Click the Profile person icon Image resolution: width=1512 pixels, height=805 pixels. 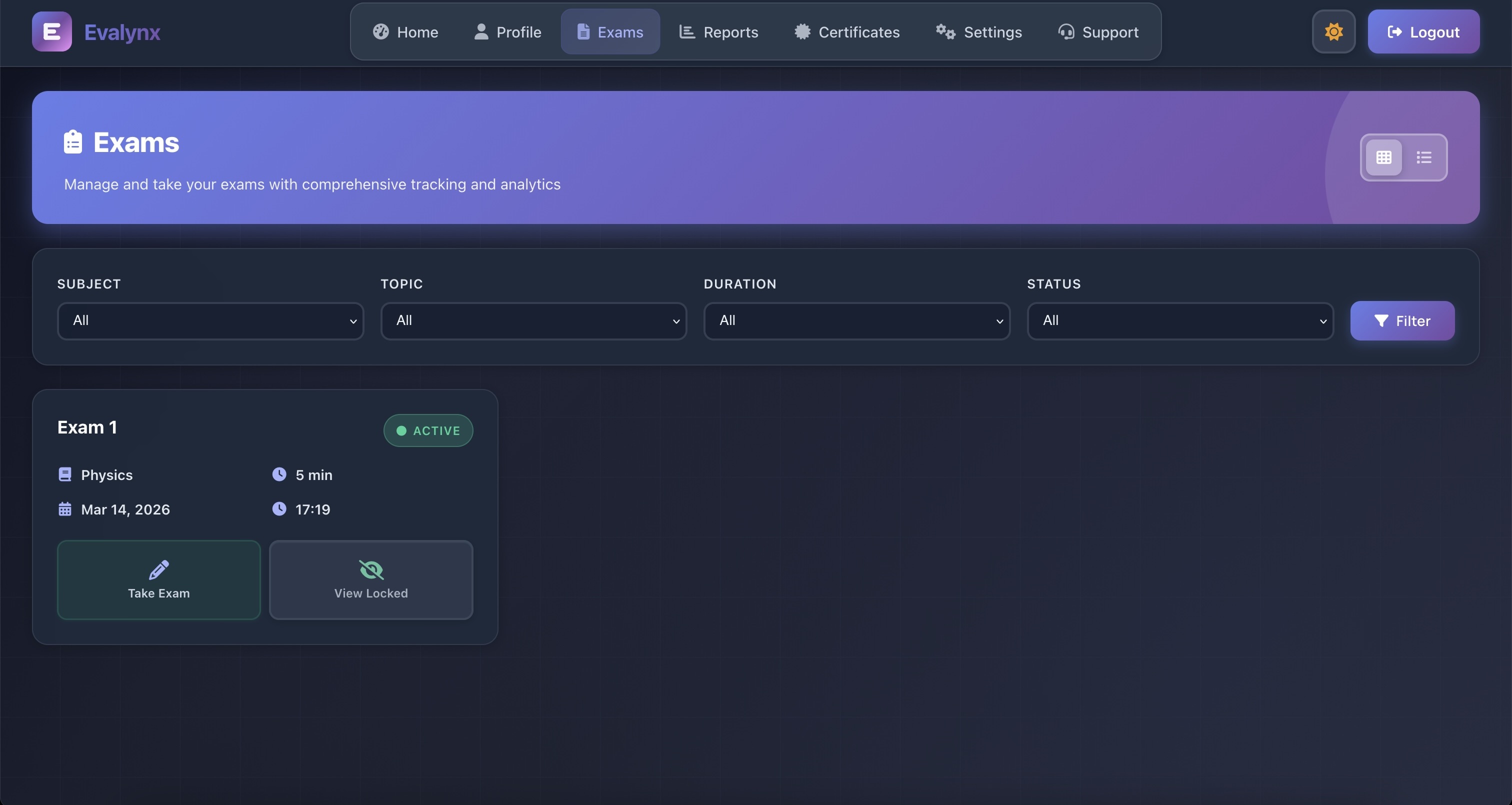480,31
